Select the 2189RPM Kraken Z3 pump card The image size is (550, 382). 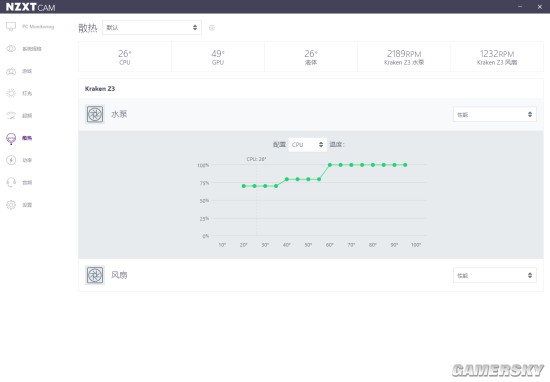click(404, 57)
